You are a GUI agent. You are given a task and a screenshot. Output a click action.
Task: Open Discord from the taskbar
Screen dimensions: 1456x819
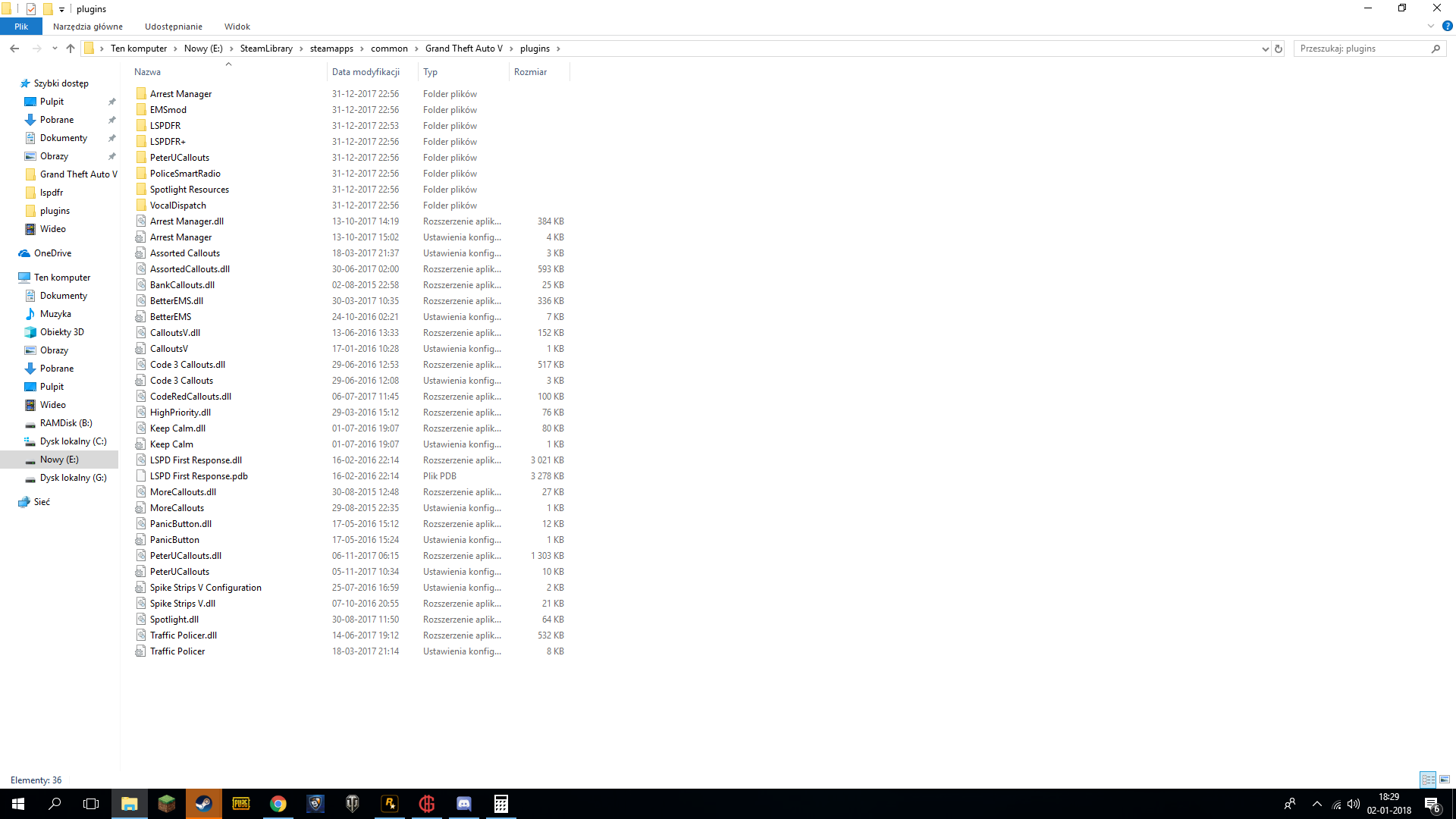(x=464, y=804)
